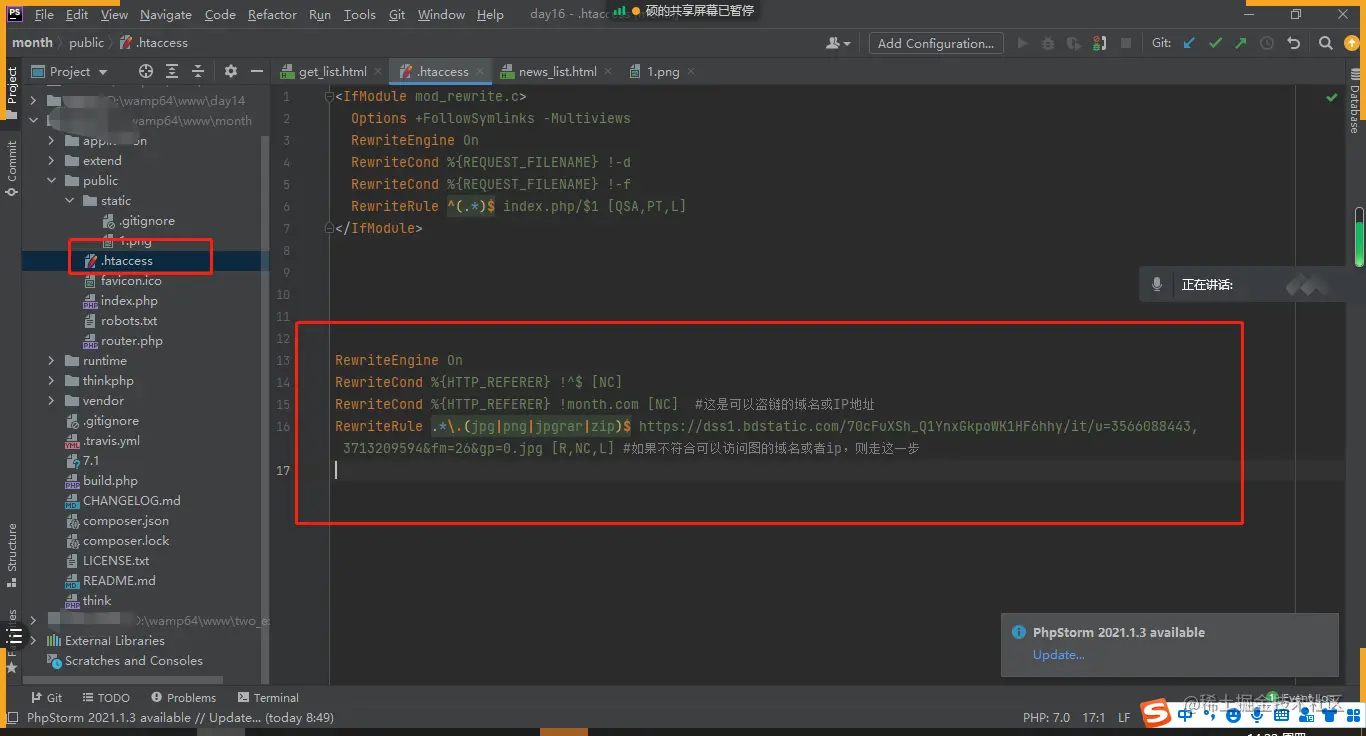Hide the Project panel with minus icon
This screenshot has height=736, width=1366.
tap(257, 71)
